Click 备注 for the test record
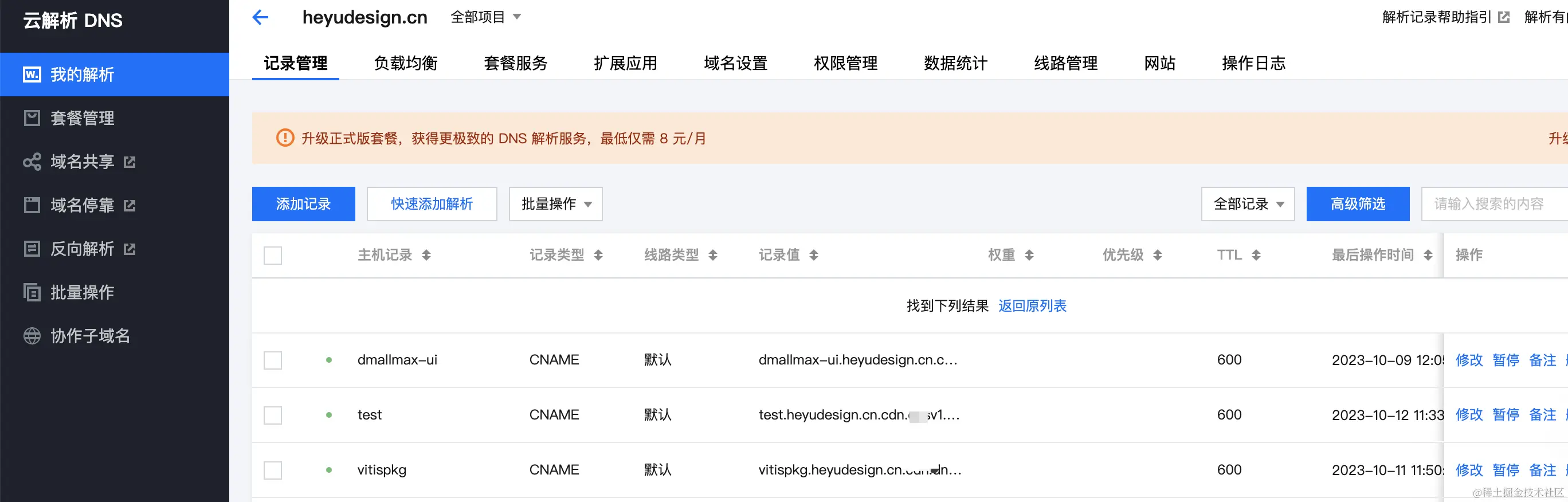 pyautogui.click(x=1543, y=415)
